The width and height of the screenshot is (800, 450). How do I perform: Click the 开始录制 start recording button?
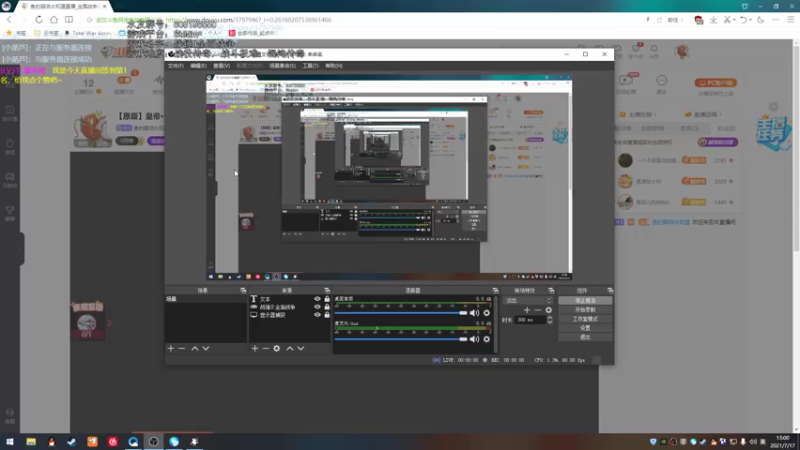tap(585, 310)
